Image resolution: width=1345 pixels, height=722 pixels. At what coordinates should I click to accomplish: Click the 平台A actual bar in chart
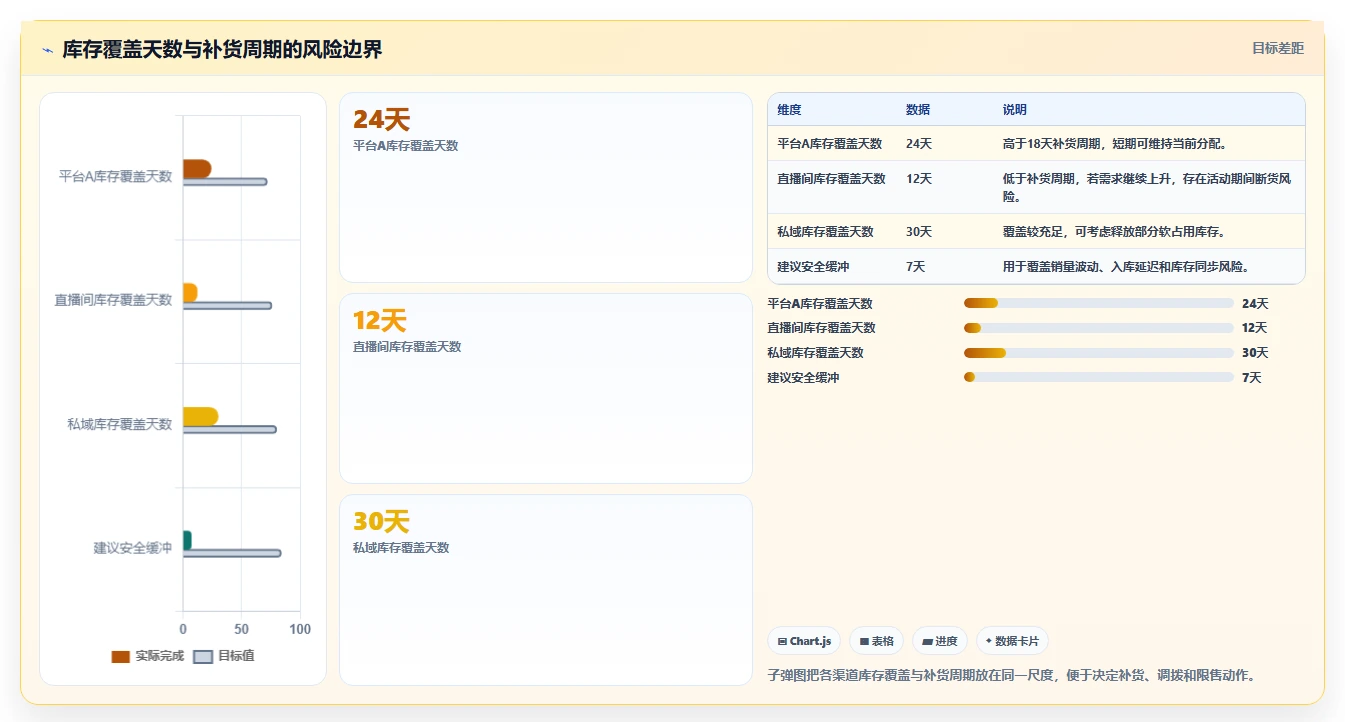point(197,168)
